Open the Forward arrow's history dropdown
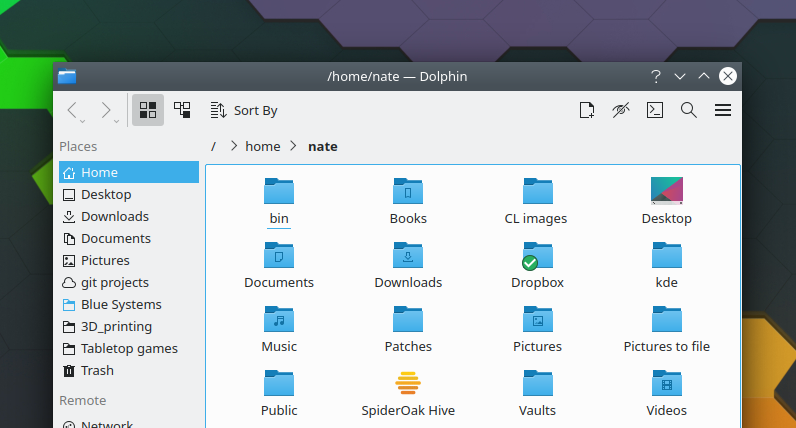796x428 pixels. pyautogui.click(x=116, y=121)
